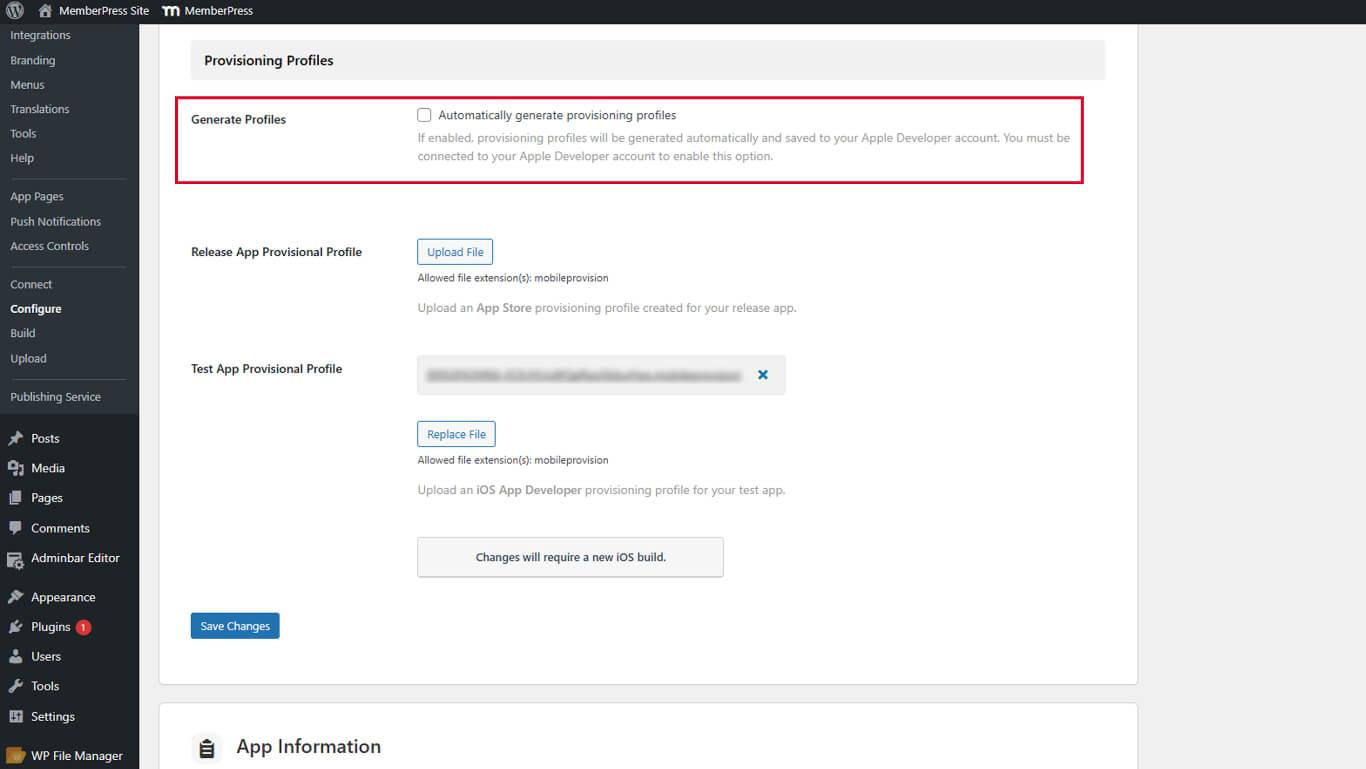This screenshot has width=1366, height=769.
Task: Upload a Release App Provisional Profile file
Action: point(455,251)
